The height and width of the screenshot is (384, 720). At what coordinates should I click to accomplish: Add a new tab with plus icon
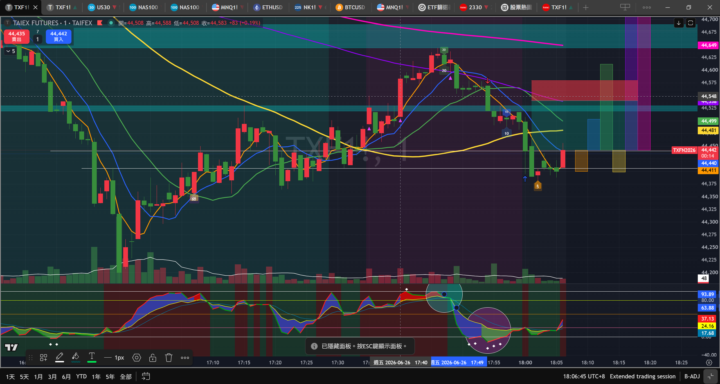(585, 7)
